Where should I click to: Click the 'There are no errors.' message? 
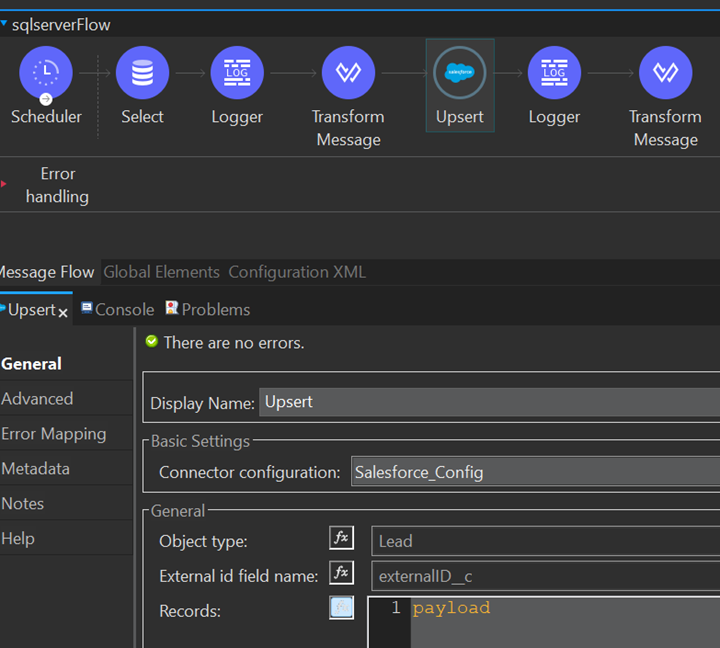(234, 343)
